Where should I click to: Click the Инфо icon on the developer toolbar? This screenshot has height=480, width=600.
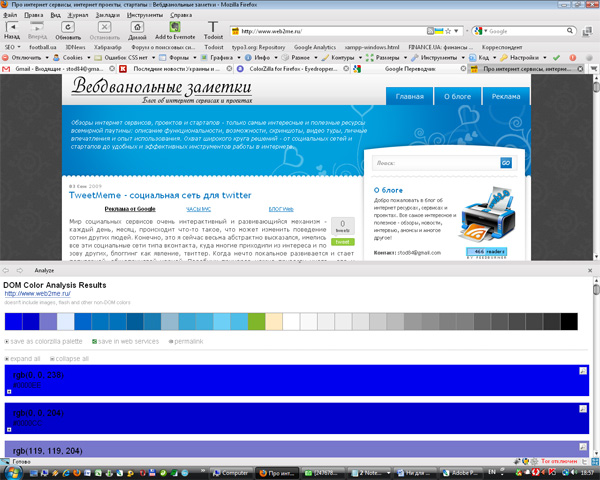pyautogui.click(x=248, y=58)
